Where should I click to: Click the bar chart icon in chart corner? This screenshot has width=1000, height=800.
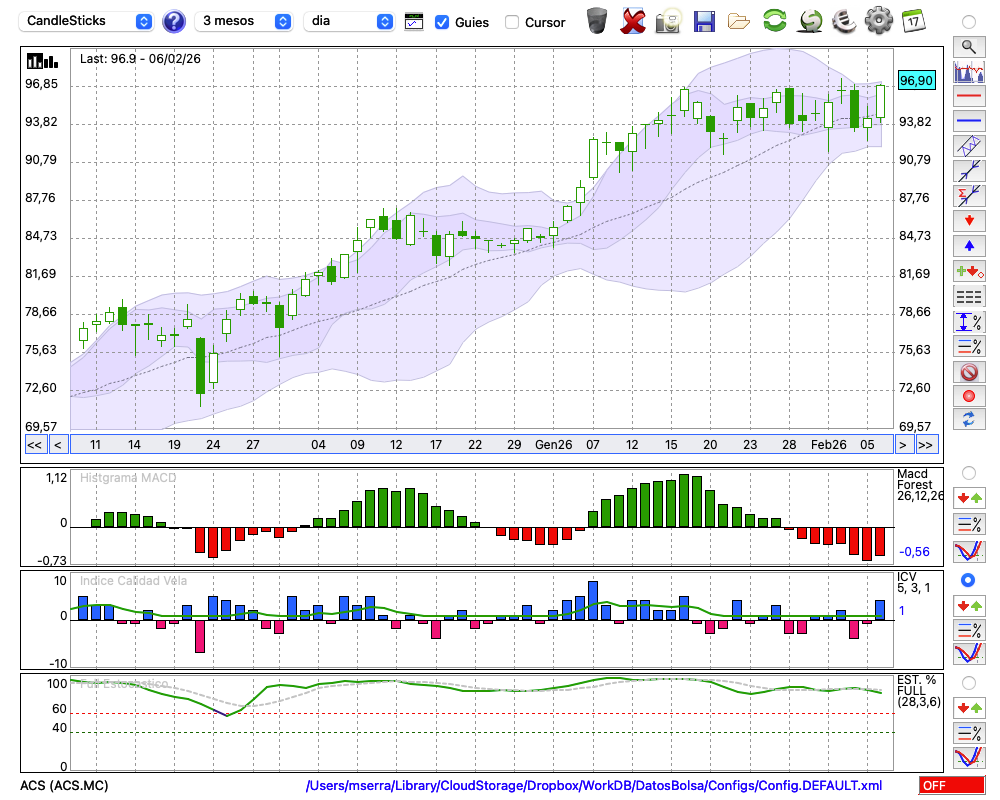point(42,61)
